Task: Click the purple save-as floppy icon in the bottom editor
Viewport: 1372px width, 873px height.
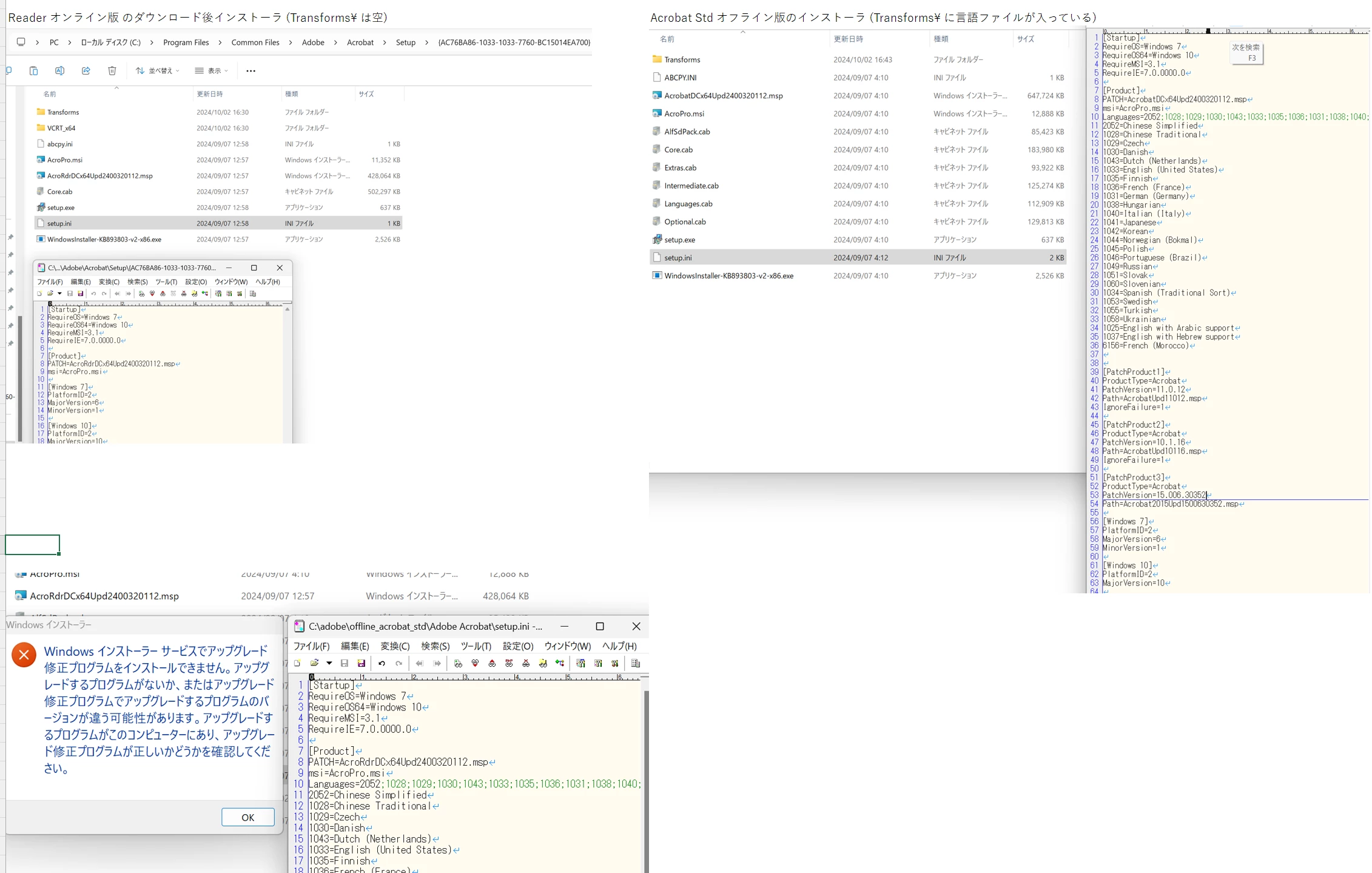Action: click(361, 663)
